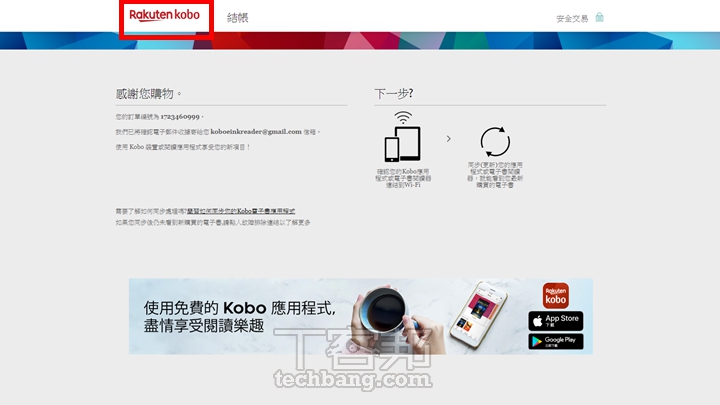Click the 結帳 checkout label in the header
This screenshot has height=405, width=720.
pyautogui.click(x=237, y=18)
